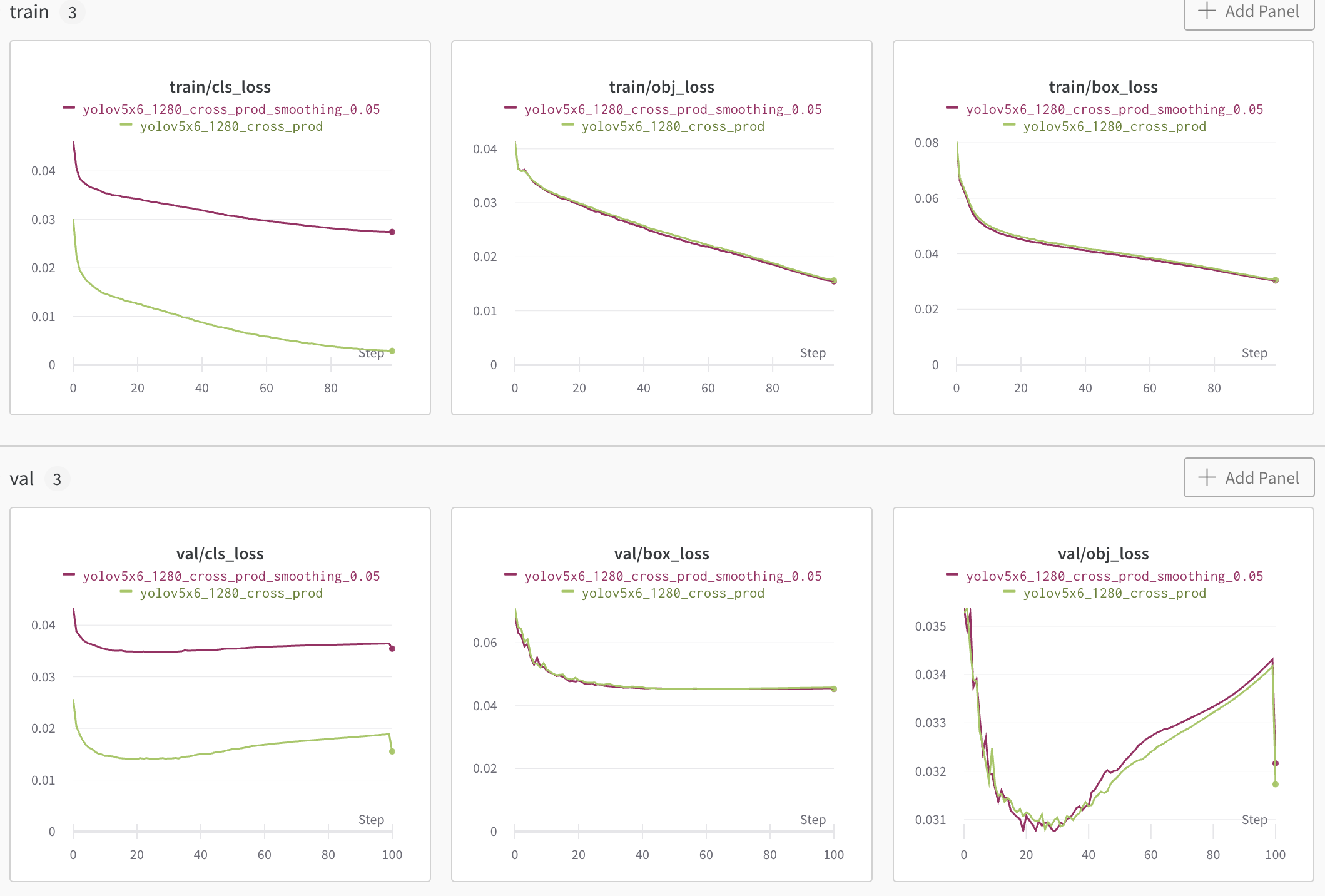Collapse the val panel section header

coord(22,477)
